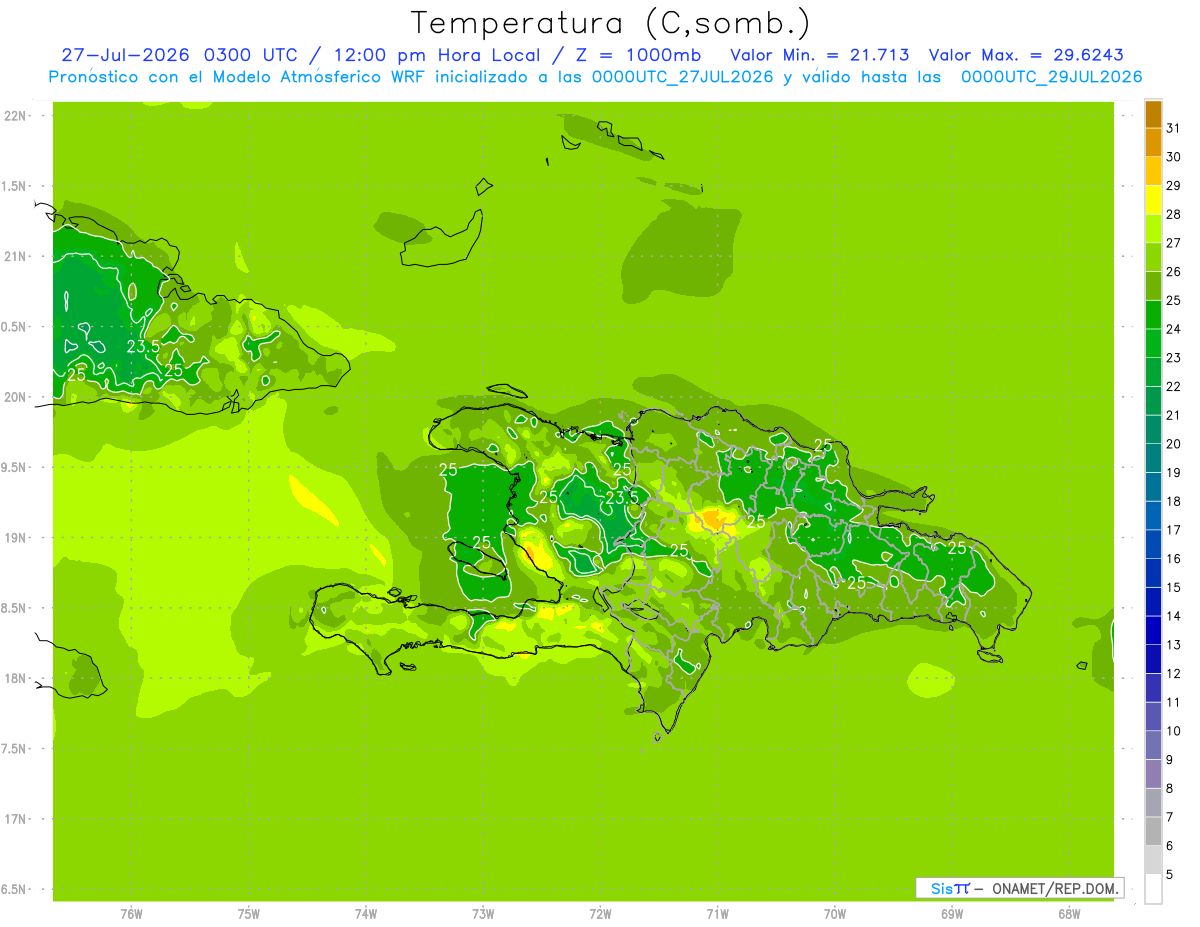Screen dimensions: 1200x927
Task: Click the "Temperatura (C,somb.)" title
Action: (610, 23)
